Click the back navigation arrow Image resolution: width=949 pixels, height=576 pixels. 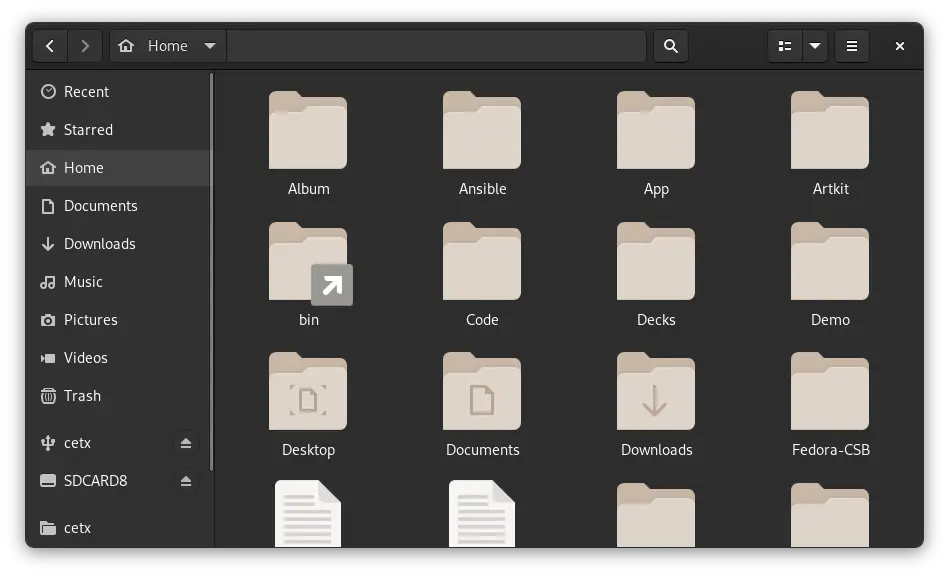tap(50, 45)
